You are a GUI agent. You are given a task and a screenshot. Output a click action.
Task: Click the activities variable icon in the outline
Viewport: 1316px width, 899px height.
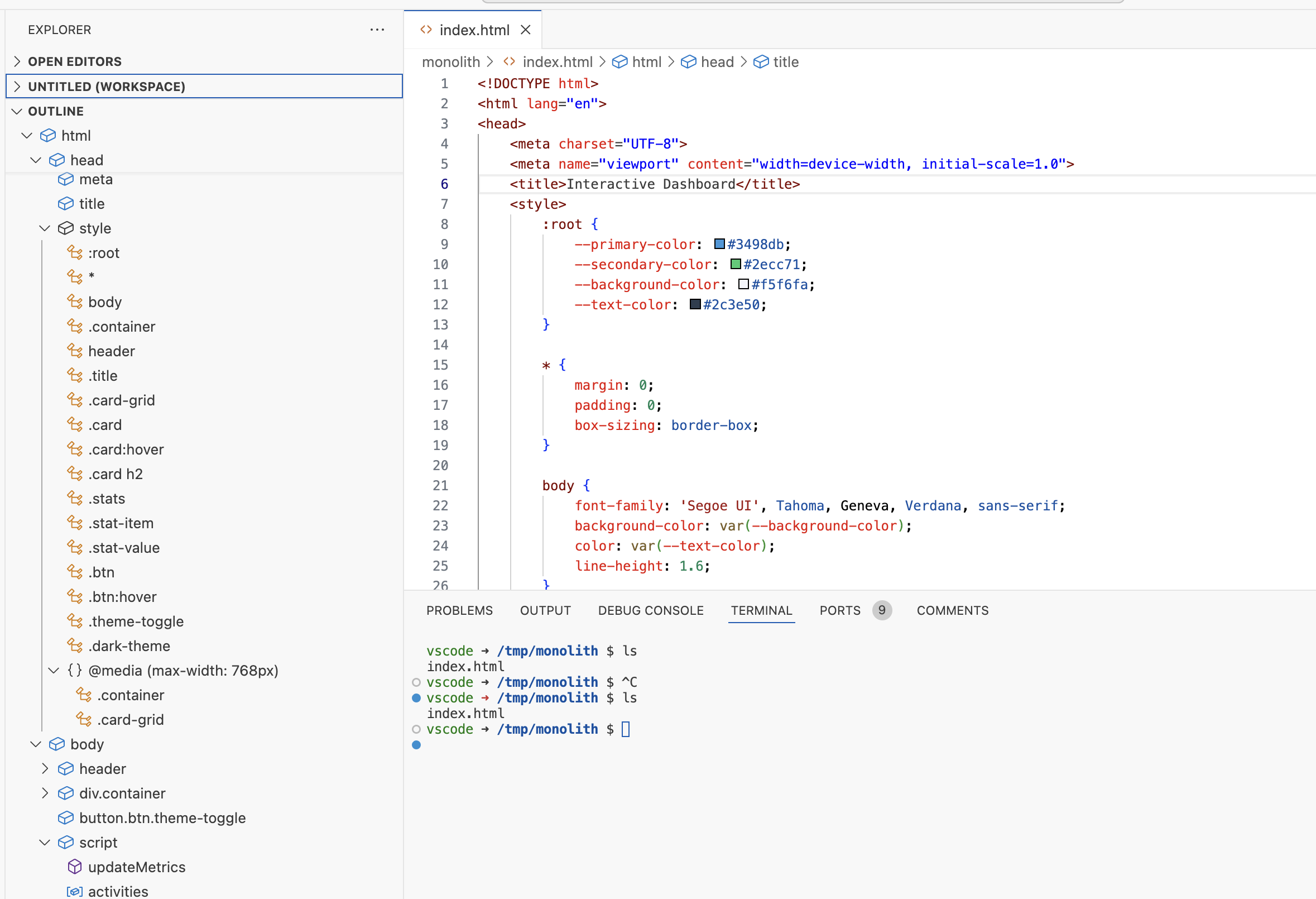coord(75,891)
